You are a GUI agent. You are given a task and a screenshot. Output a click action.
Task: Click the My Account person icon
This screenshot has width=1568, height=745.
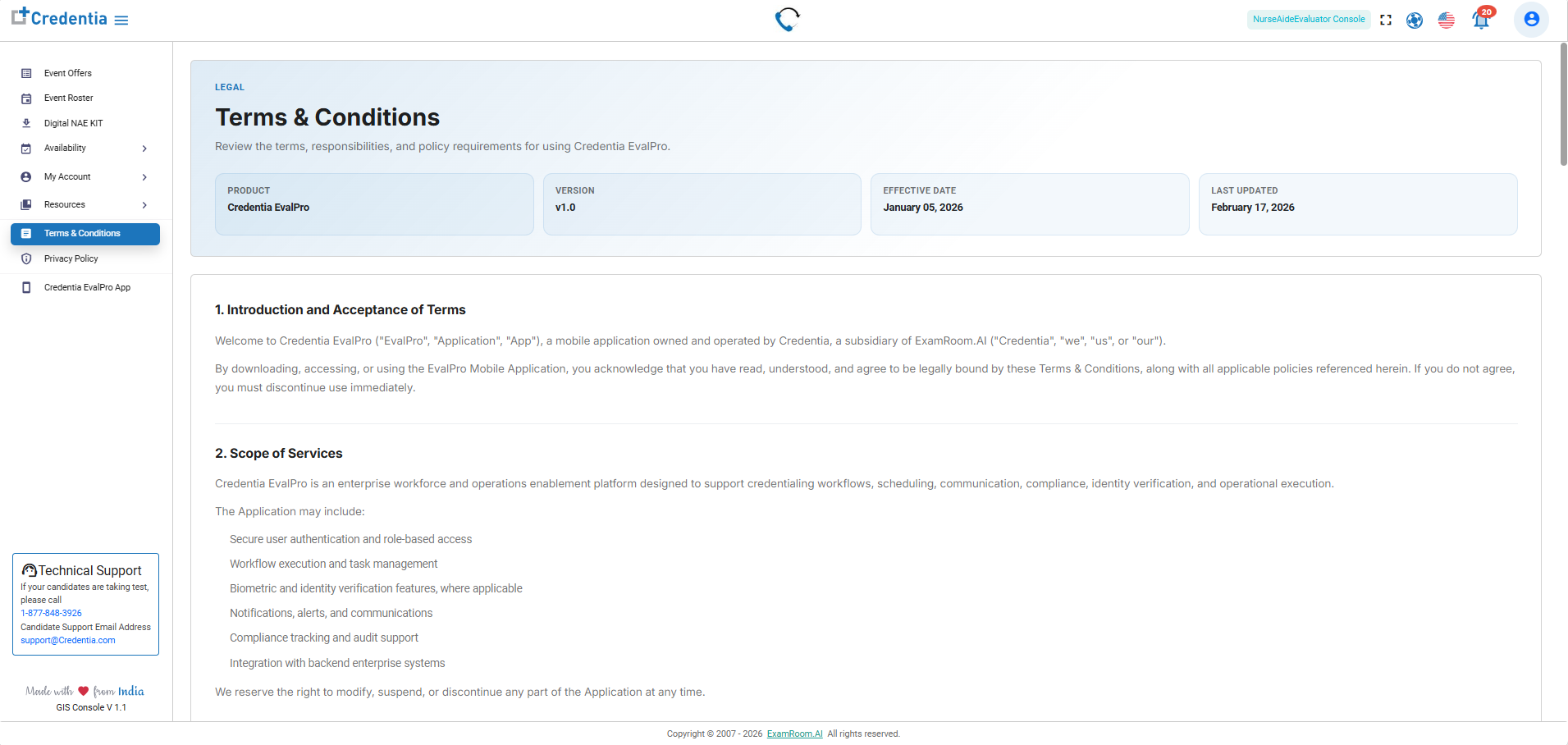26,177
